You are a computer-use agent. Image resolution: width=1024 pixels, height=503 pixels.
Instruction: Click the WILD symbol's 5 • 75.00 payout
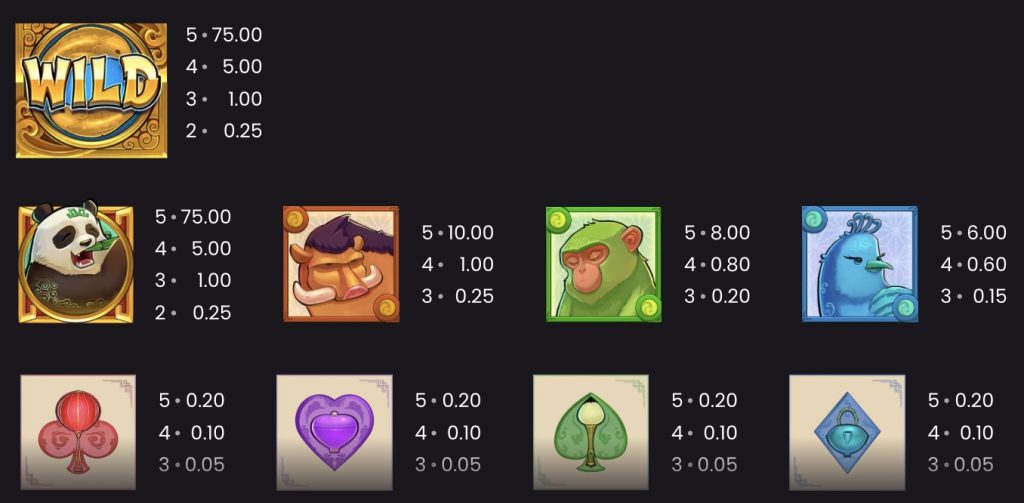(224, 35)
